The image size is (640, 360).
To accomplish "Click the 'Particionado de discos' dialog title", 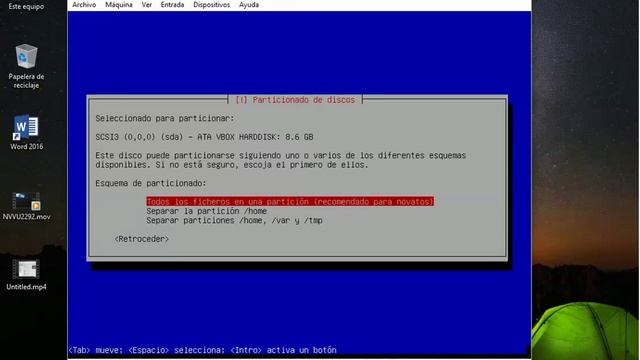I will coord(296,100).
